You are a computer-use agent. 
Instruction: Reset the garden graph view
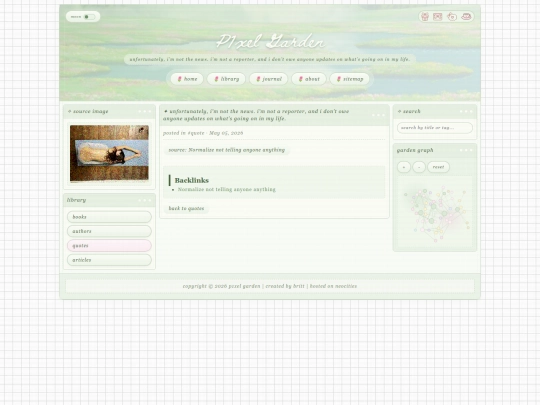pyautogui.click(x=438, y=167)
